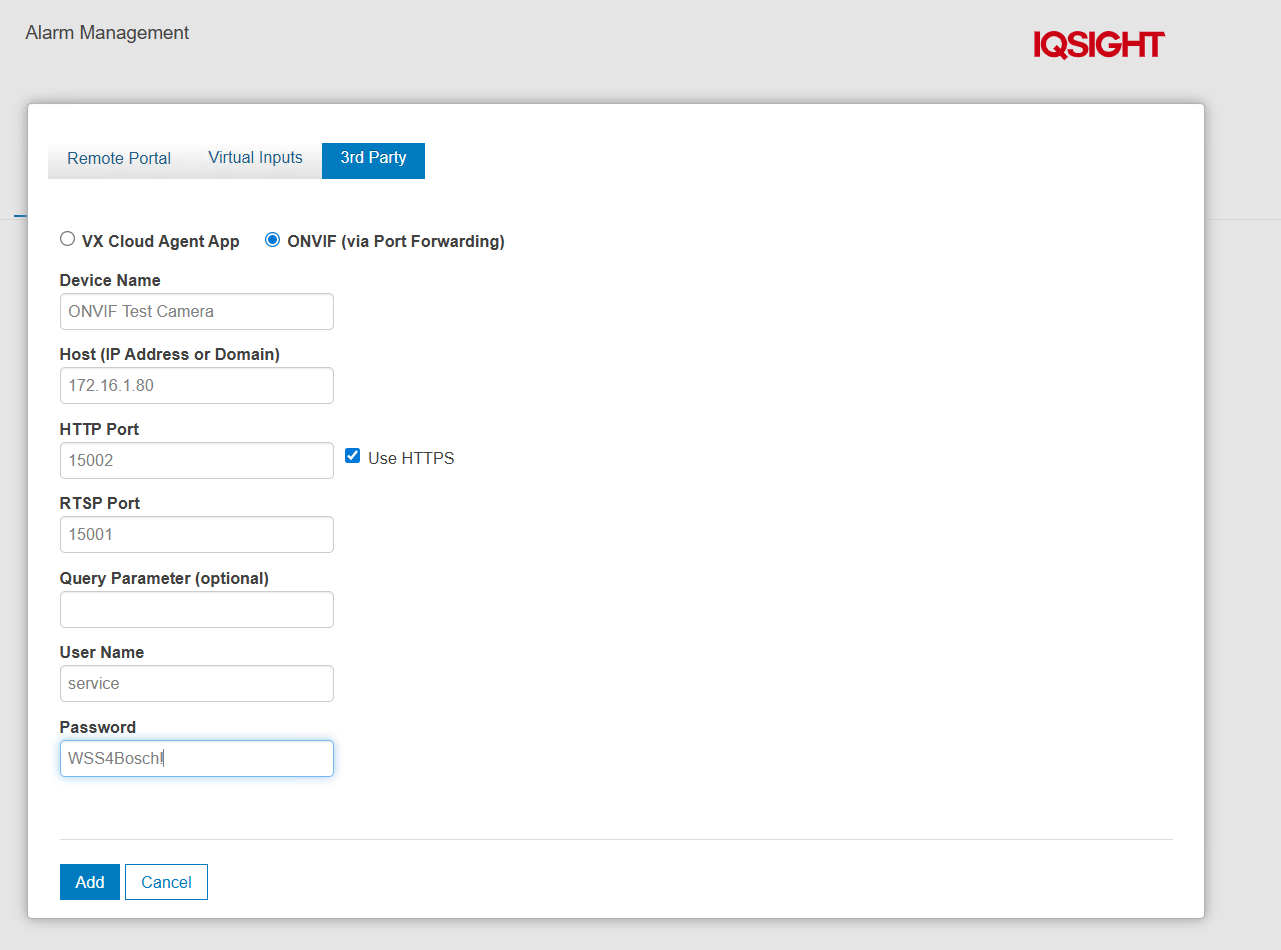Click the IQSIGHT logo
Viewport: 1281px width, 950px height.
tap(1098, 45)
